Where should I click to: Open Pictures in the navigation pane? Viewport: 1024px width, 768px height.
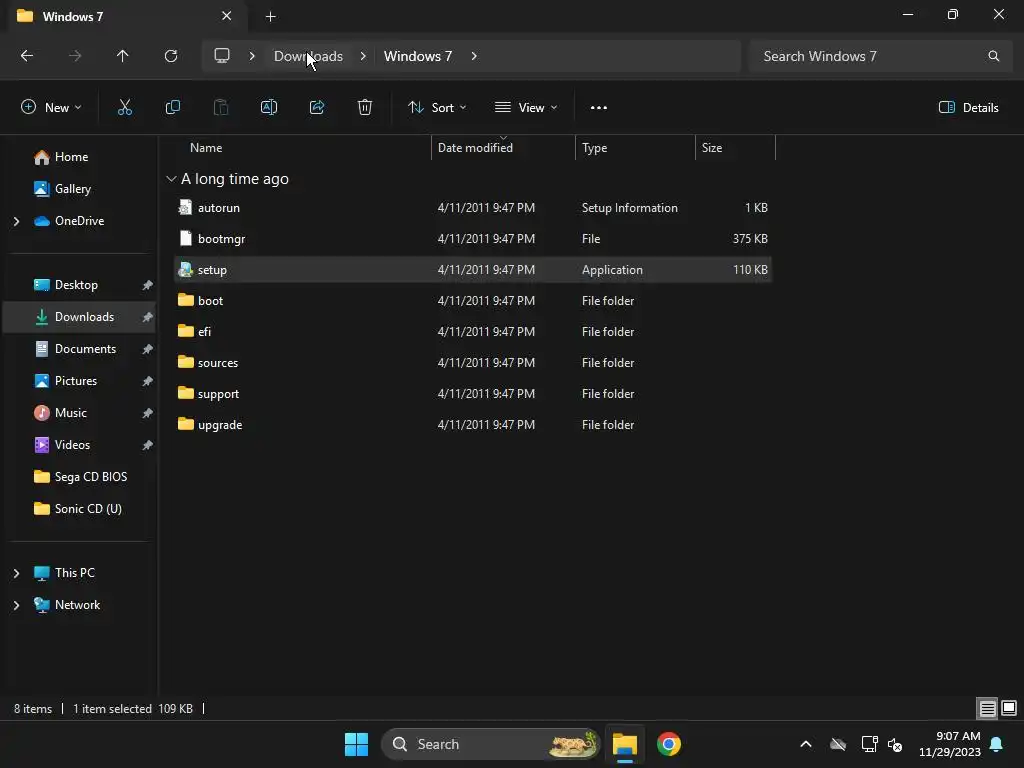point(80,381)
